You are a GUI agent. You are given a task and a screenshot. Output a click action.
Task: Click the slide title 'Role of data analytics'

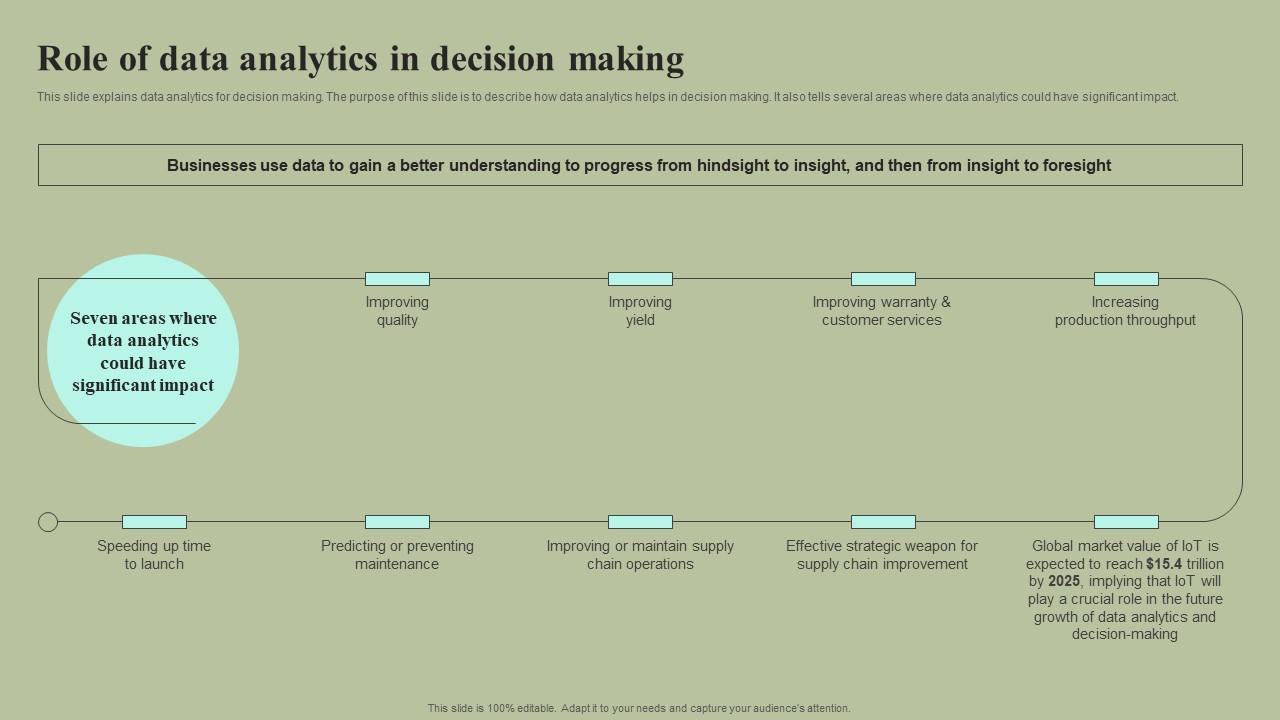(x=360, y=60)
